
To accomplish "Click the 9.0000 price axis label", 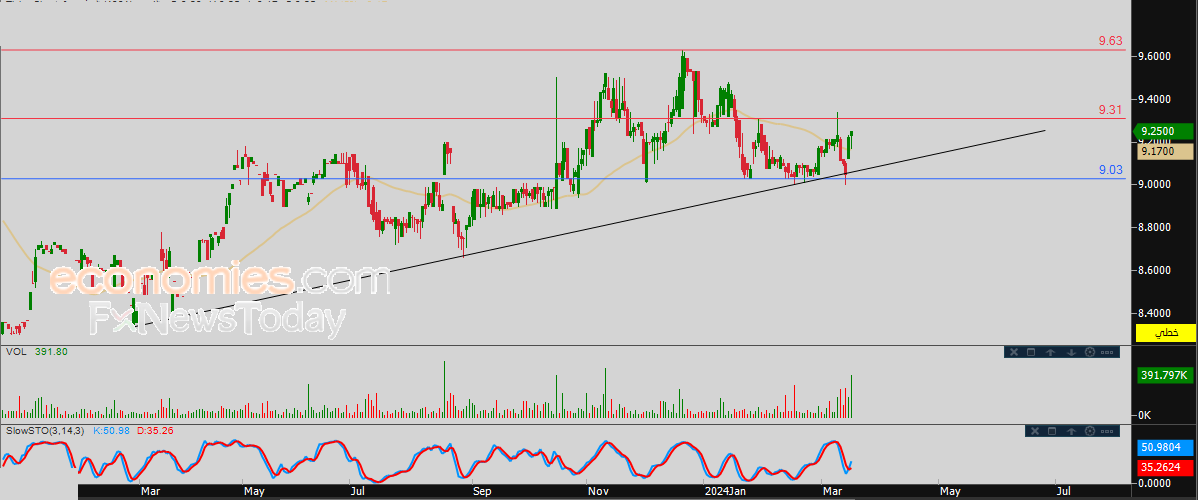I will [1152, 184].
